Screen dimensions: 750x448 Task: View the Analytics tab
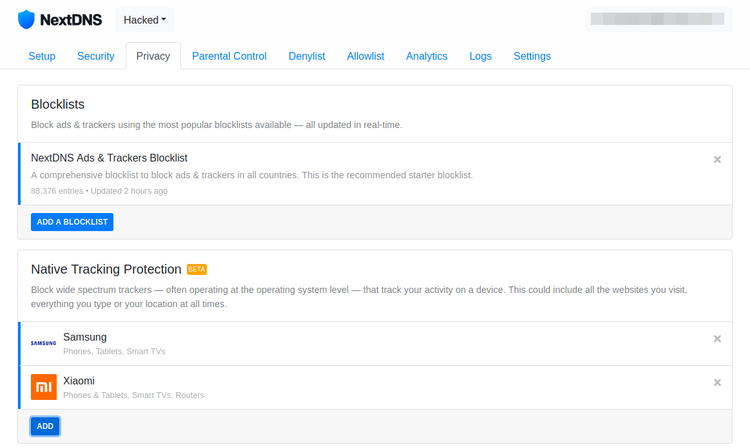(x=427, y=56)
